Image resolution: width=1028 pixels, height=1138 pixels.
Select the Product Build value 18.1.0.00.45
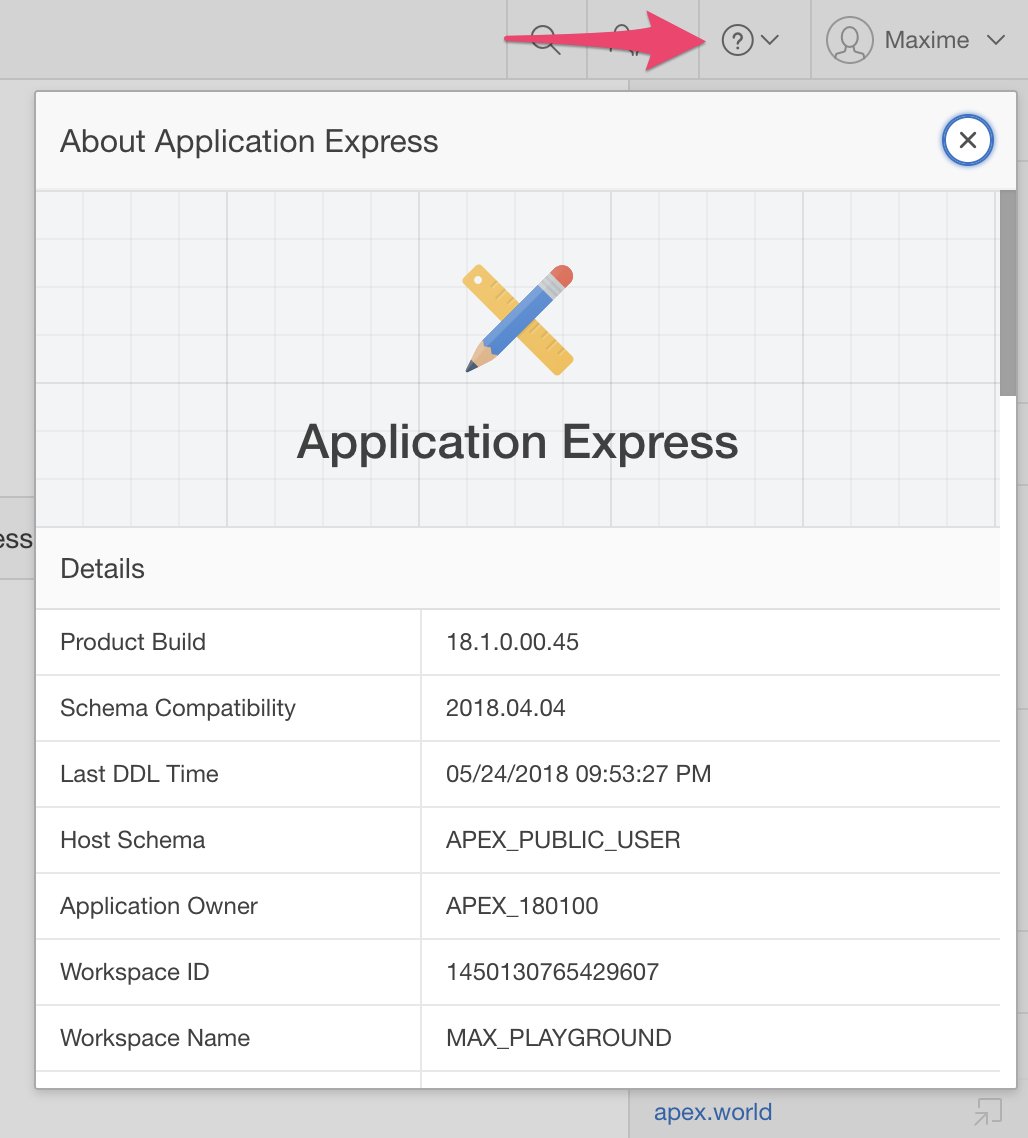(x=512, y=642)
